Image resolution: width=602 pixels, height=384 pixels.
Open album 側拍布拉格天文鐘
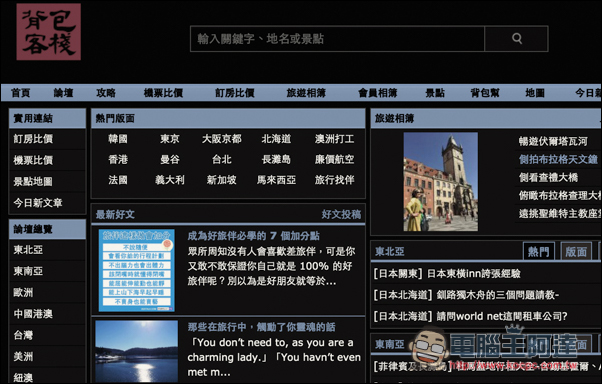[558, 159]
